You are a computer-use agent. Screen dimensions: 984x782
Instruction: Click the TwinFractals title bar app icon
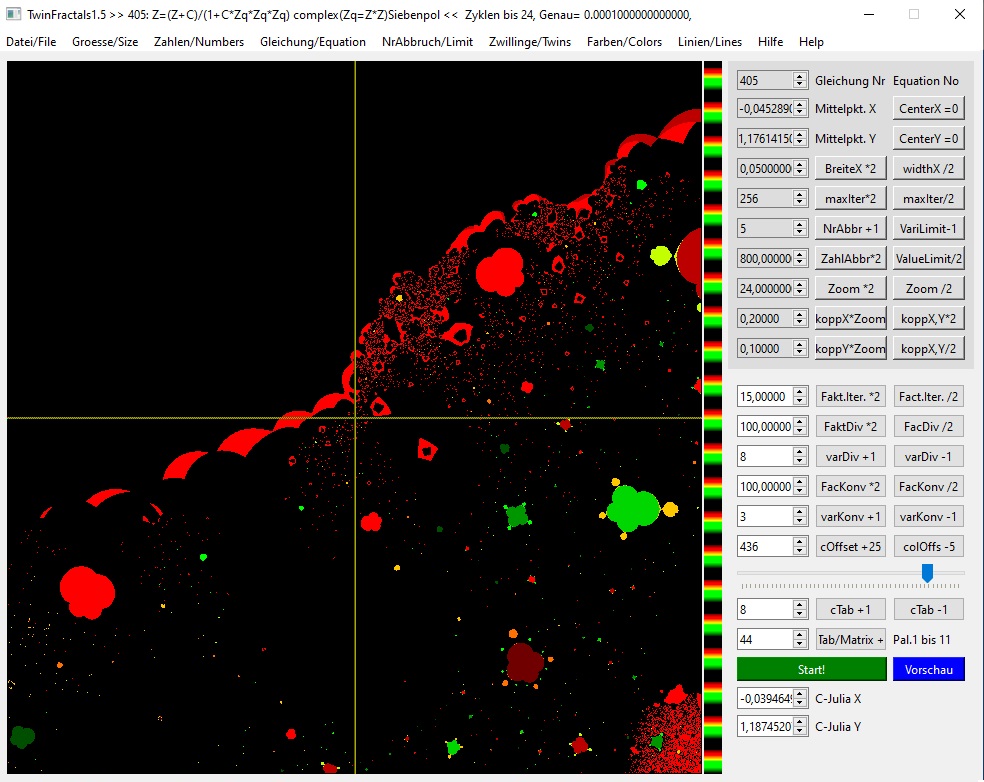click(13, 14)
